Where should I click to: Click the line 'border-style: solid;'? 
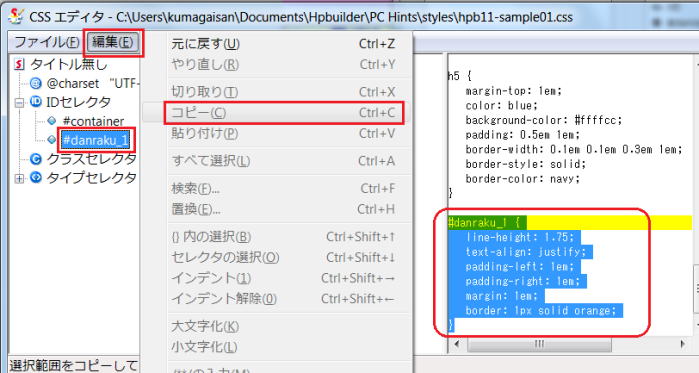(x=526, y=164)
